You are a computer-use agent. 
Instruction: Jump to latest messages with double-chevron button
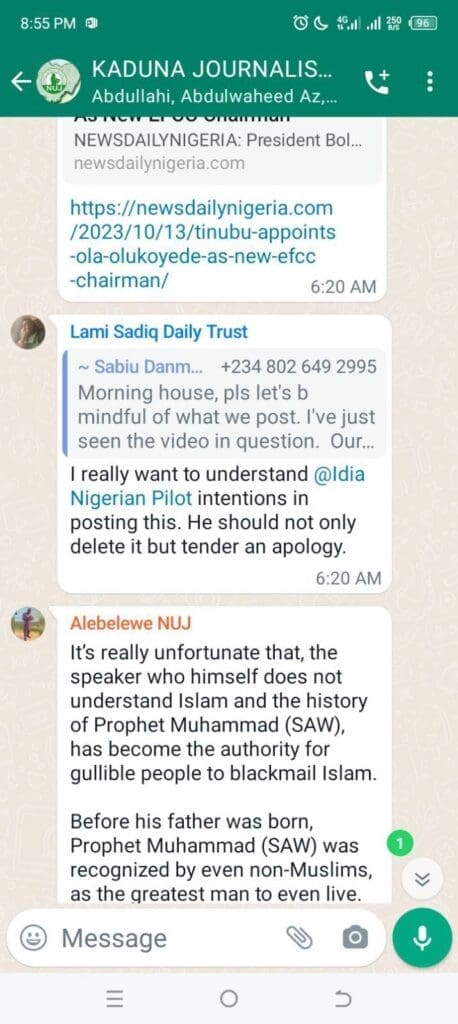[423, 879]
